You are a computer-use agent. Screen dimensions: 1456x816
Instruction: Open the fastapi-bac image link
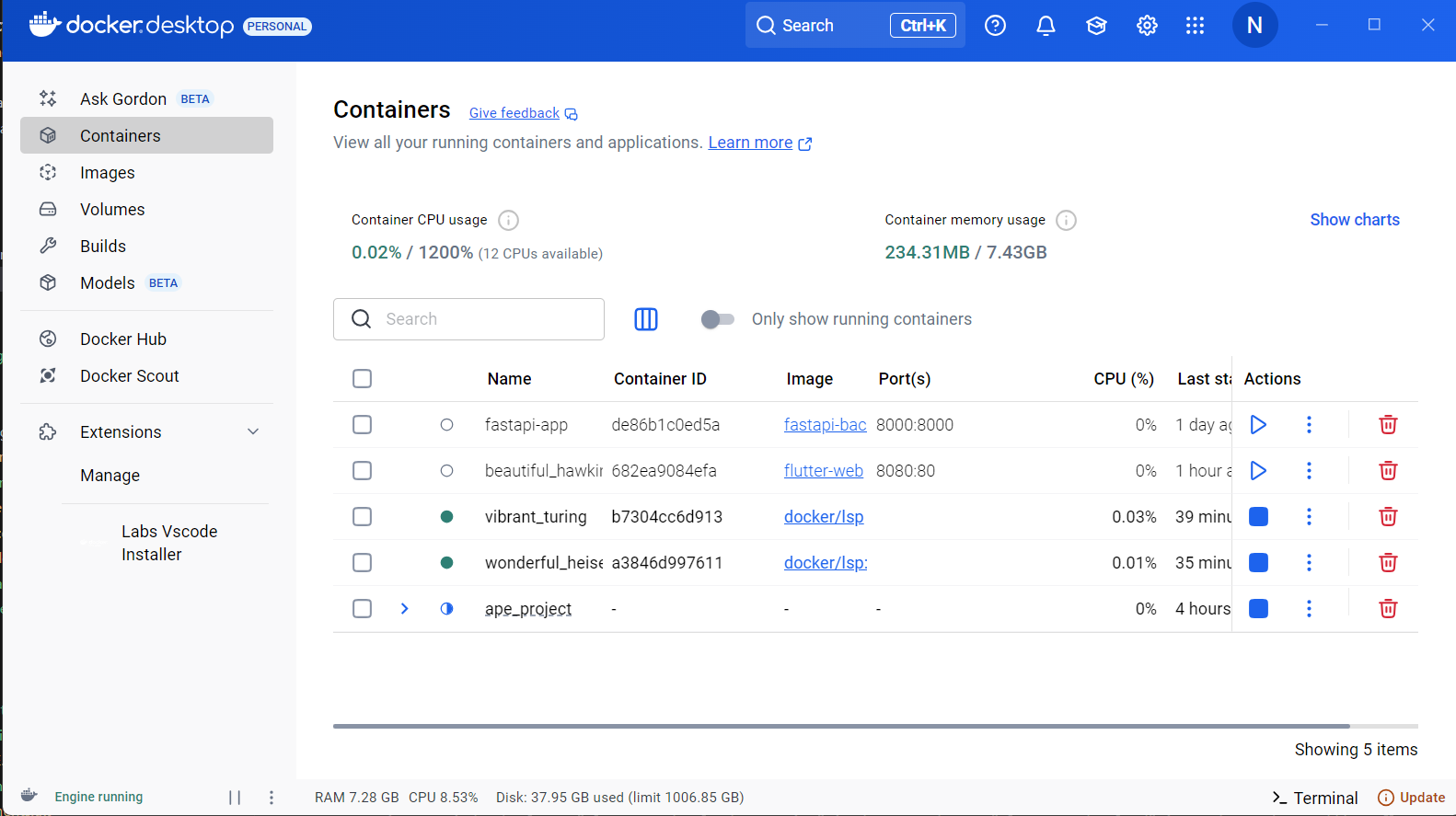(825, 424)
